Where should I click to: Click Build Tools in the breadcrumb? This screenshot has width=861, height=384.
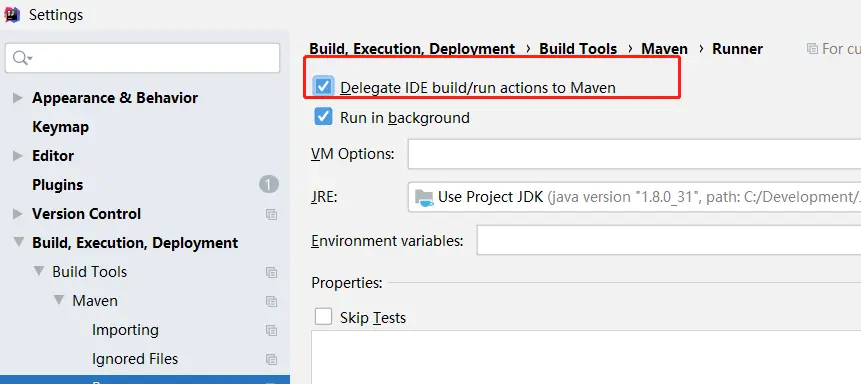pos(578,49)
